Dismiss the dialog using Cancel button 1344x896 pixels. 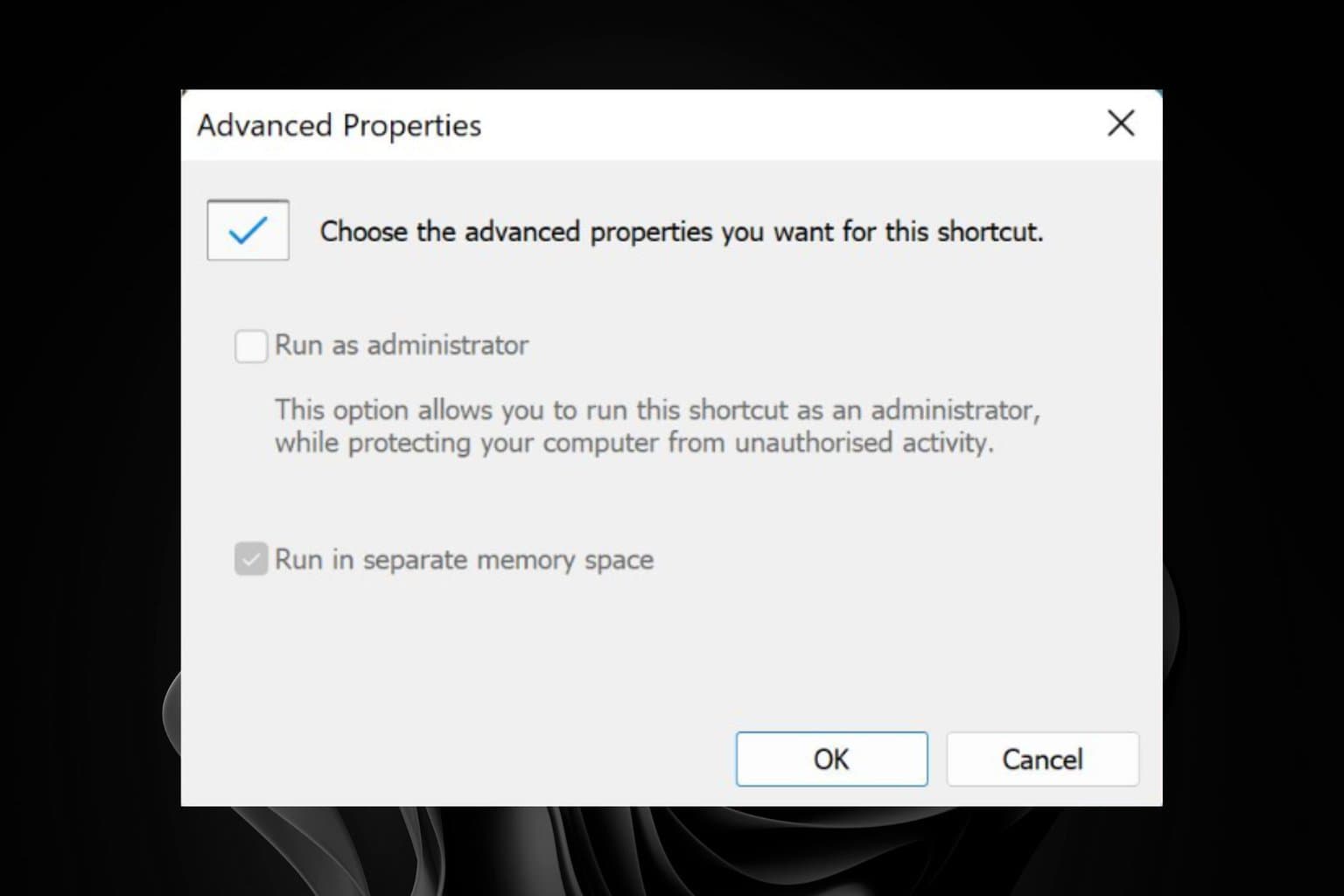click(1042, 759)
